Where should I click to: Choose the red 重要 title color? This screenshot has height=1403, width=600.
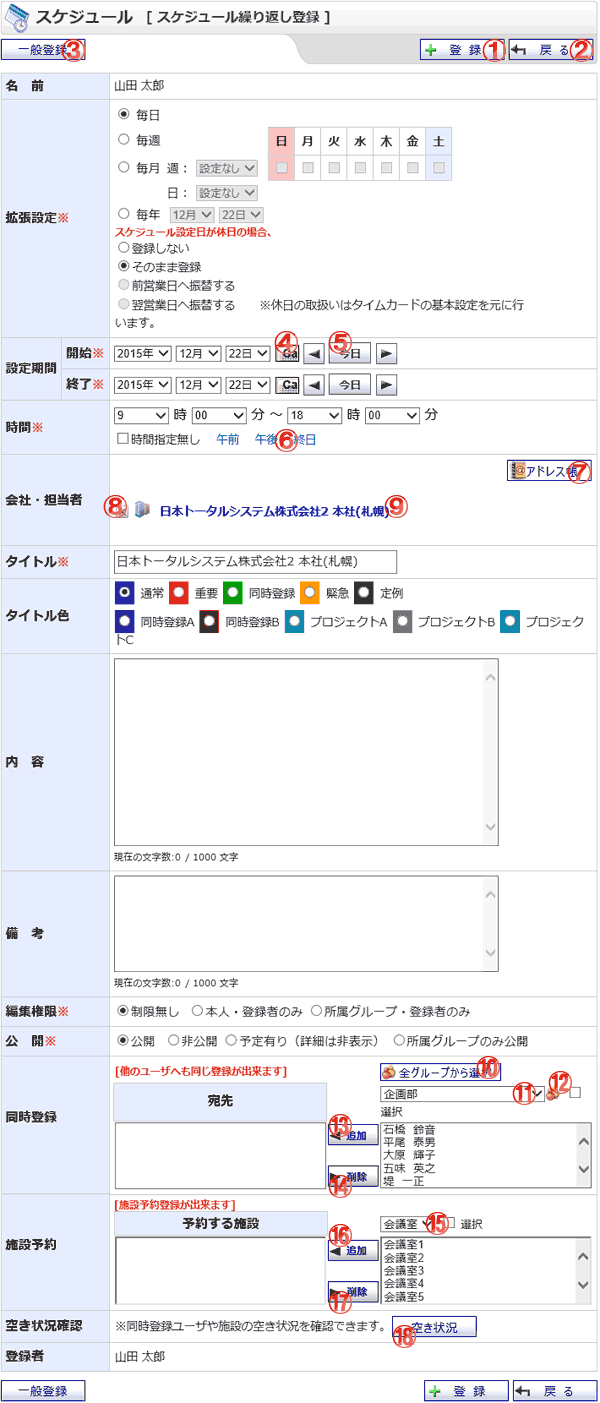[179, 592]
